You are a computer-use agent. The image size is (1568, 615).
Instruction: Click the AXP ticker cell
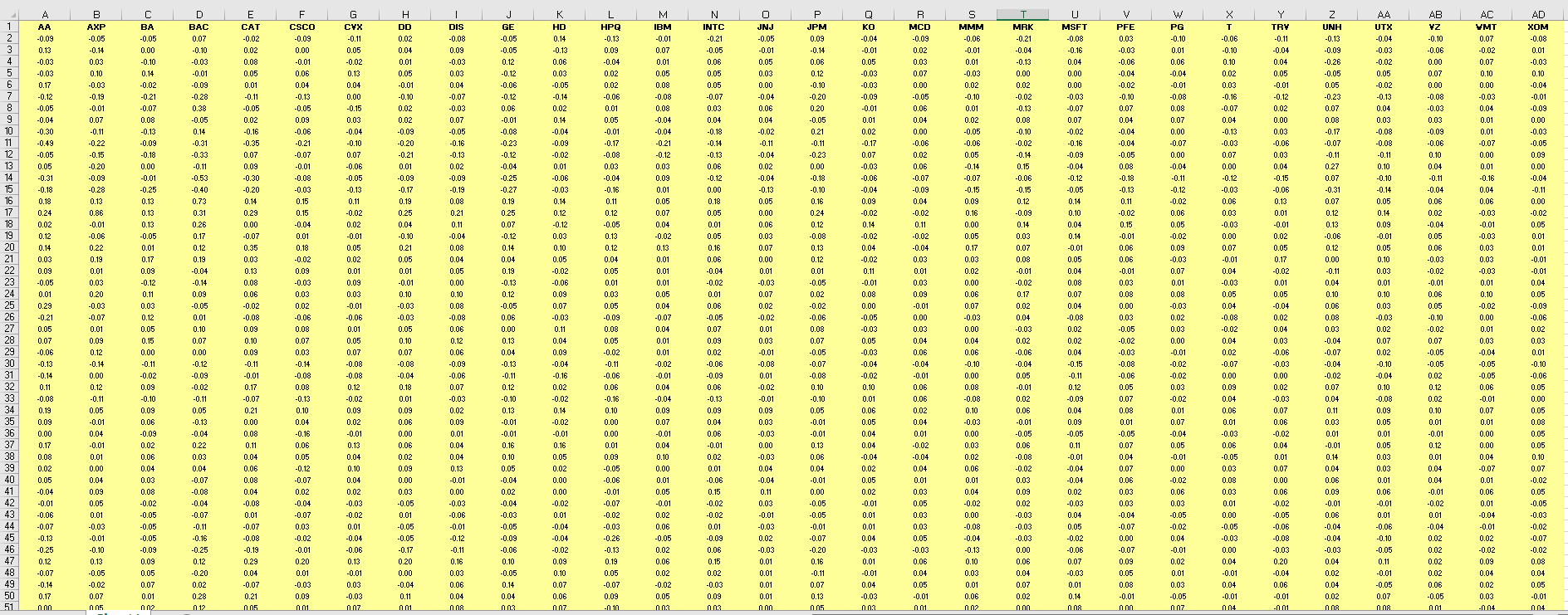click(96, 27)
